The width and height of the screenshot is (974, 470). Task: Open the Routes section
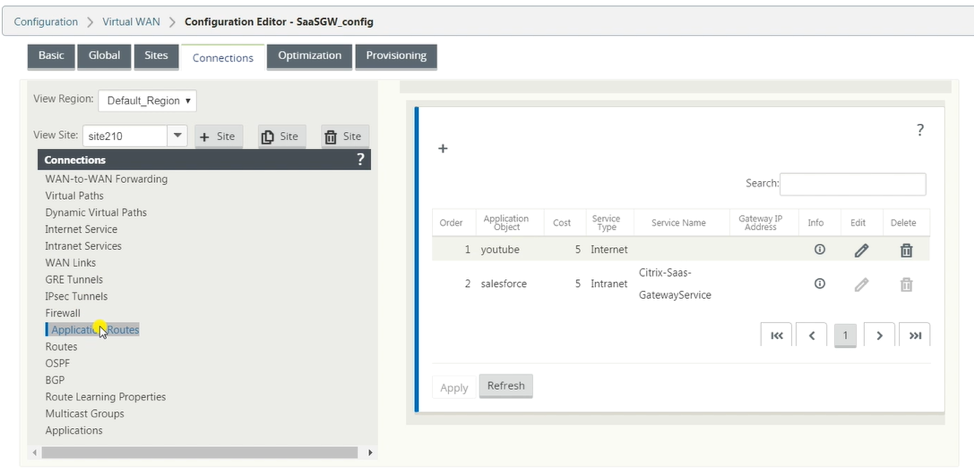coord(61,346)
